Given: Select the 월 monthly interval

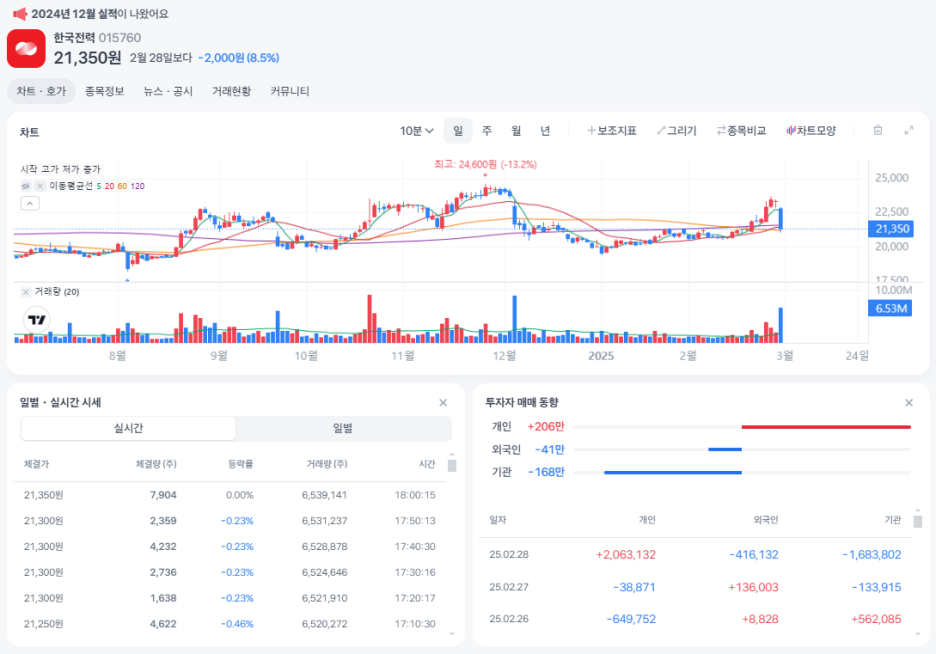Looking at the screenshot, I should (x=516, y=131).
